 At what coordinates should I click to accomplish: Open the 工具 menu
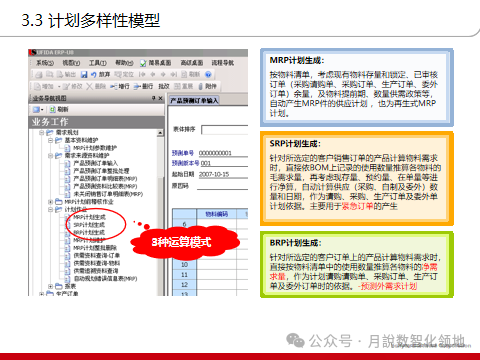coord(98,63)
